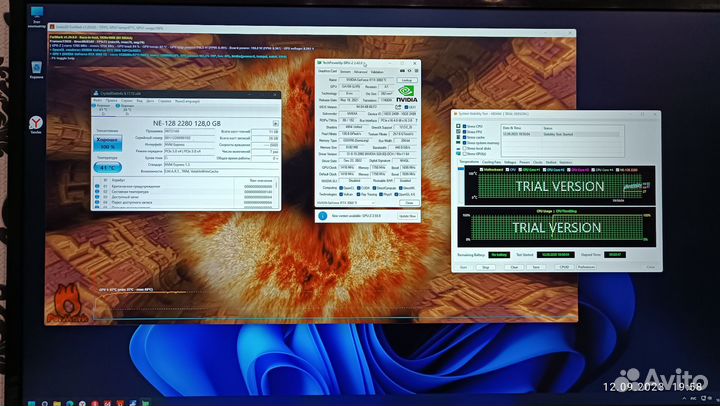720x406 pixels.
Task: Click the CPUID button in AIDA64
Action: 564,267
